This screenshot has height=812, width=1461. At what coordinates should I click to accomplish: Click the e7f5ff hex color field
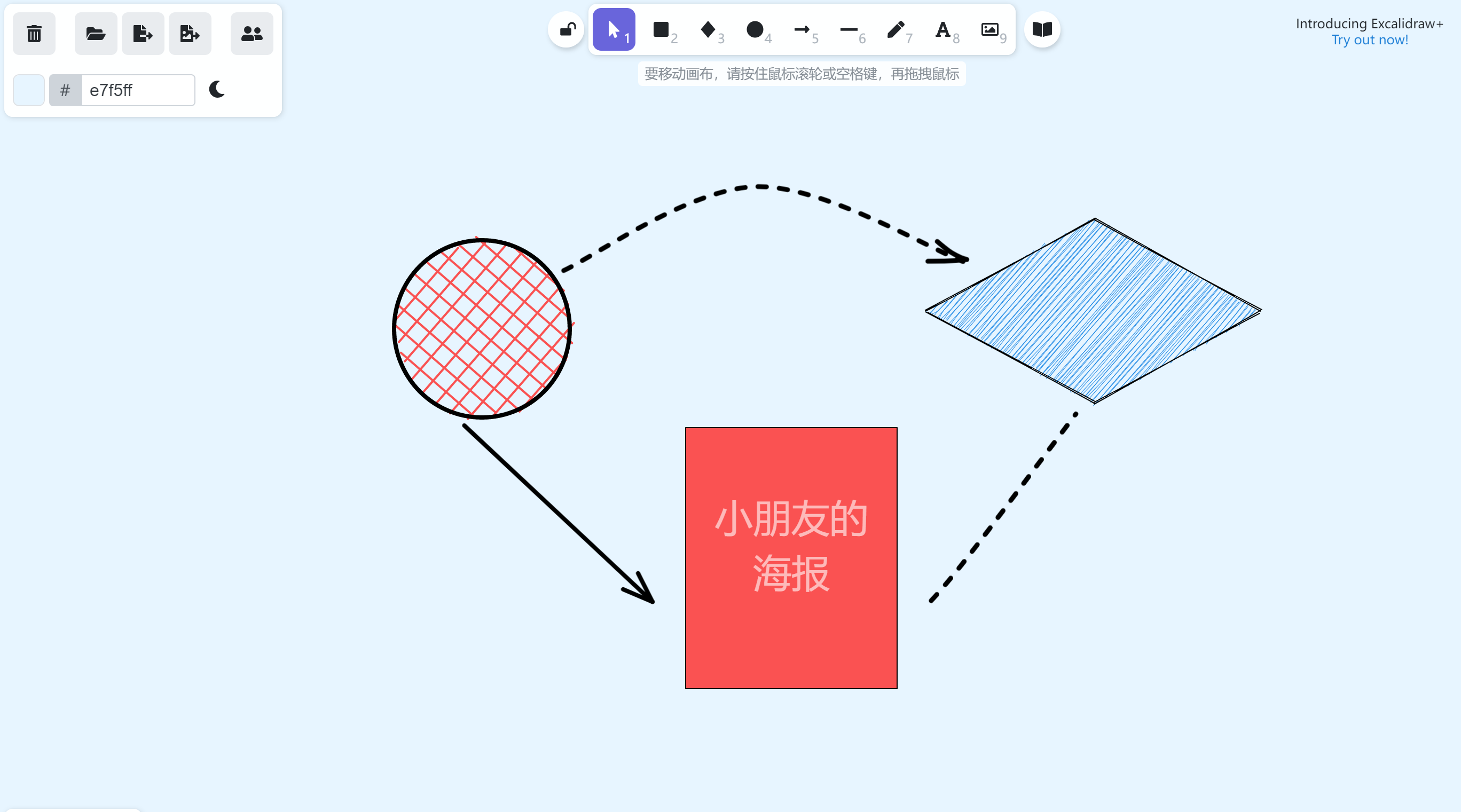(138, 90)
